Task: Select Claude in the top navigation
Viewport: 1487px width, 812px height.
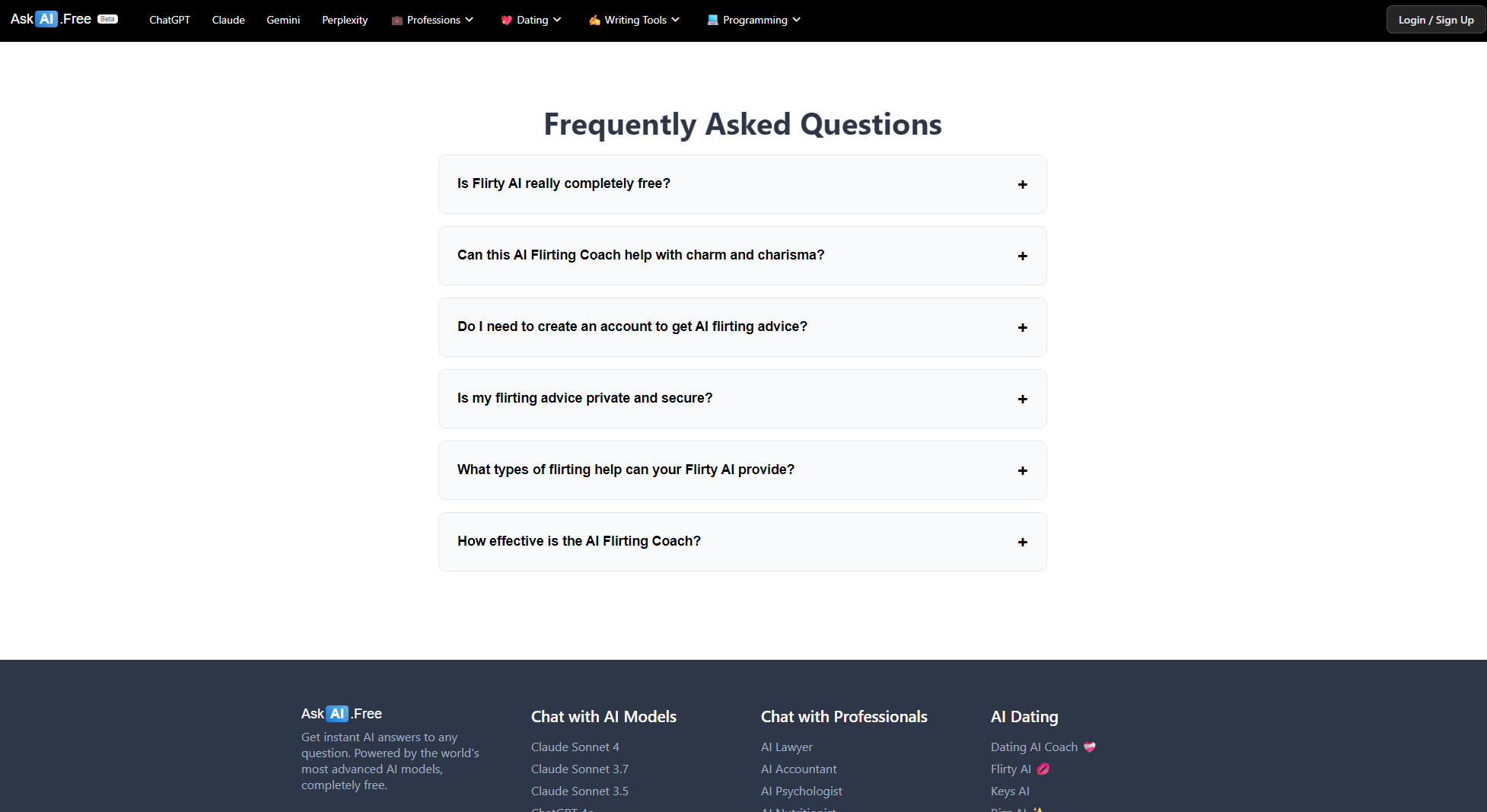Action: 228,20
